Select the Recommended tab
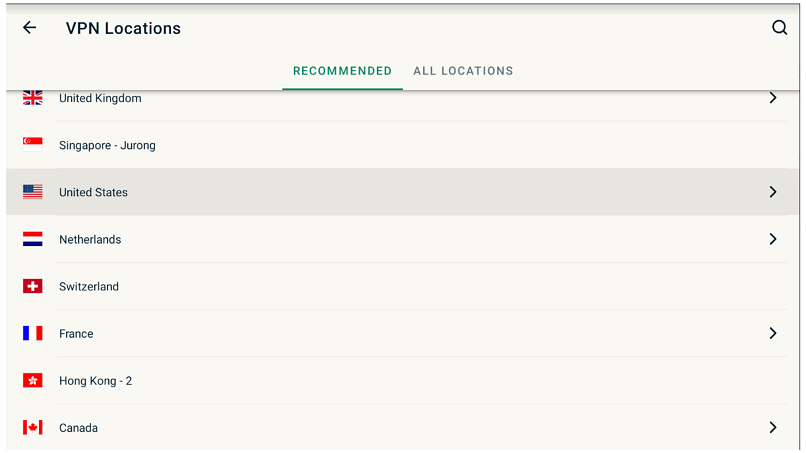 point(342,71)
